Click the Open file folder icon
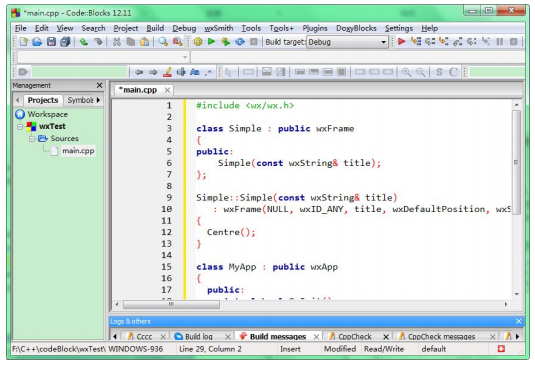Image resolution: width=535 pixels, height=367 pixels. coord(37,42)
